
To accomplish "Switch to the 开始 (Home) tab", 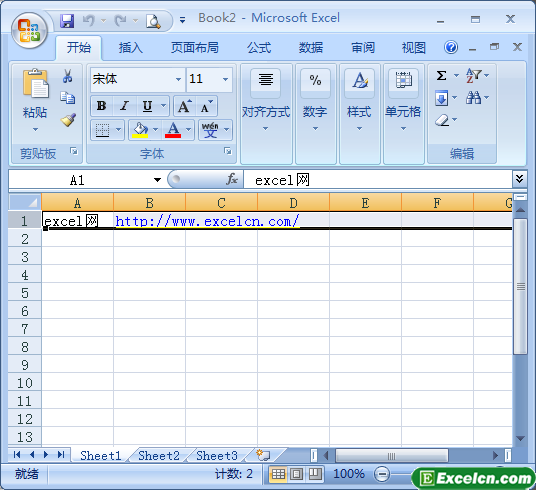I will [x=79, y=48].
